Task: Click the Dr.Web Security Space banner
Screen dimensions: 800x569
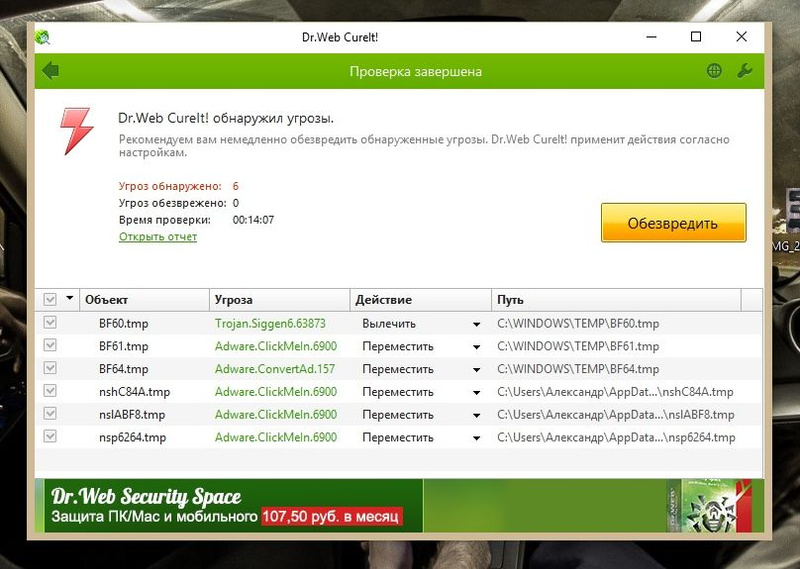Action: [x=228, y=505]
